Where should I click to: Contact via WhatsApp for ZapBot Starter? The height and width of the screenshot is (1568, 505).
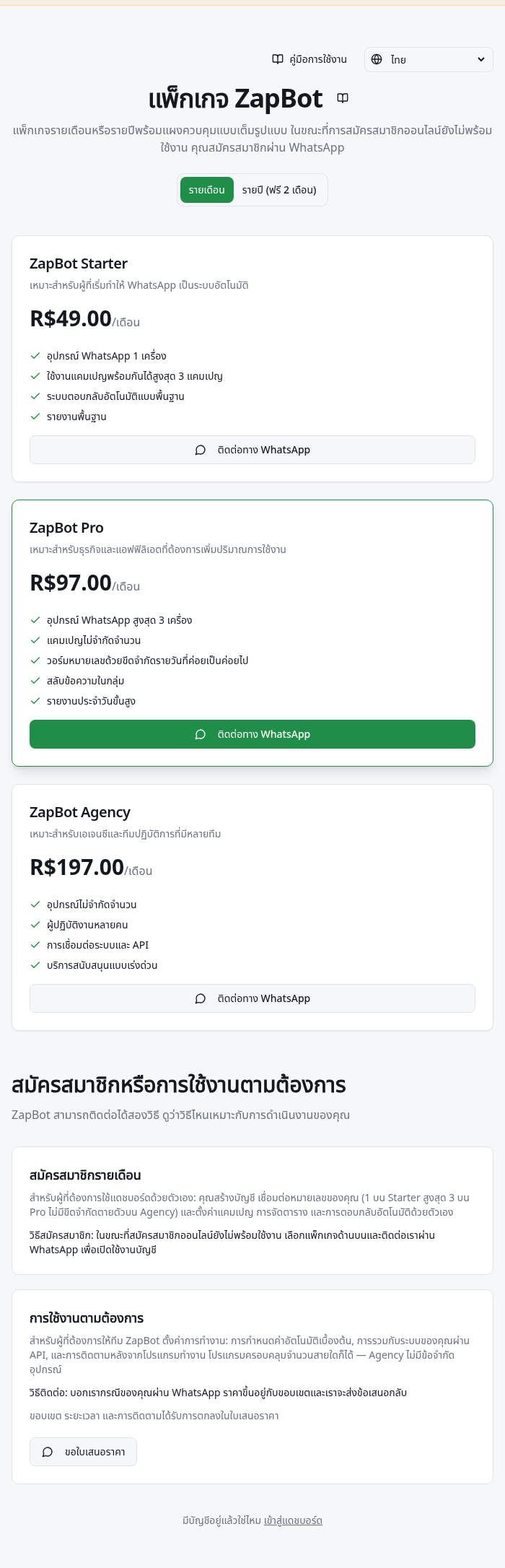click(x=252, y=450)
